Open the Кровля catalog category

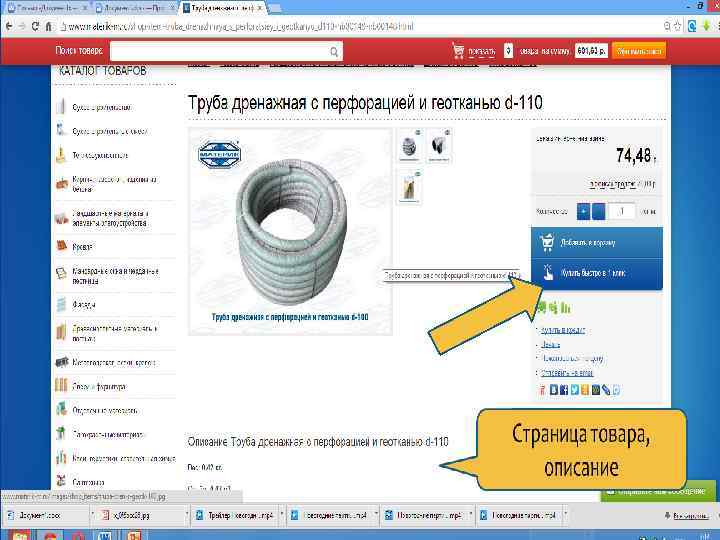pyautogui.click(x=83, y=247)
